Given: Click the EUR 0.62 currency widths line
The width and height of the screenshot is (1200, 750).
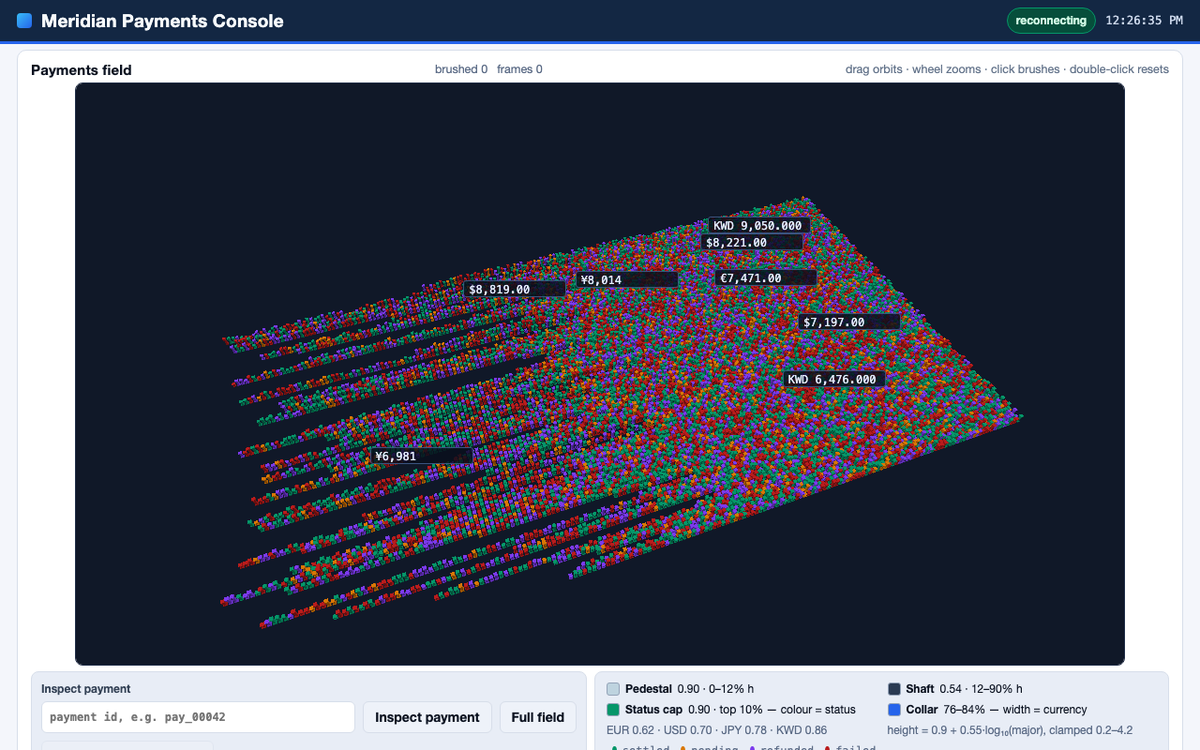Looking at the screenshot, I should coord(717,731).
